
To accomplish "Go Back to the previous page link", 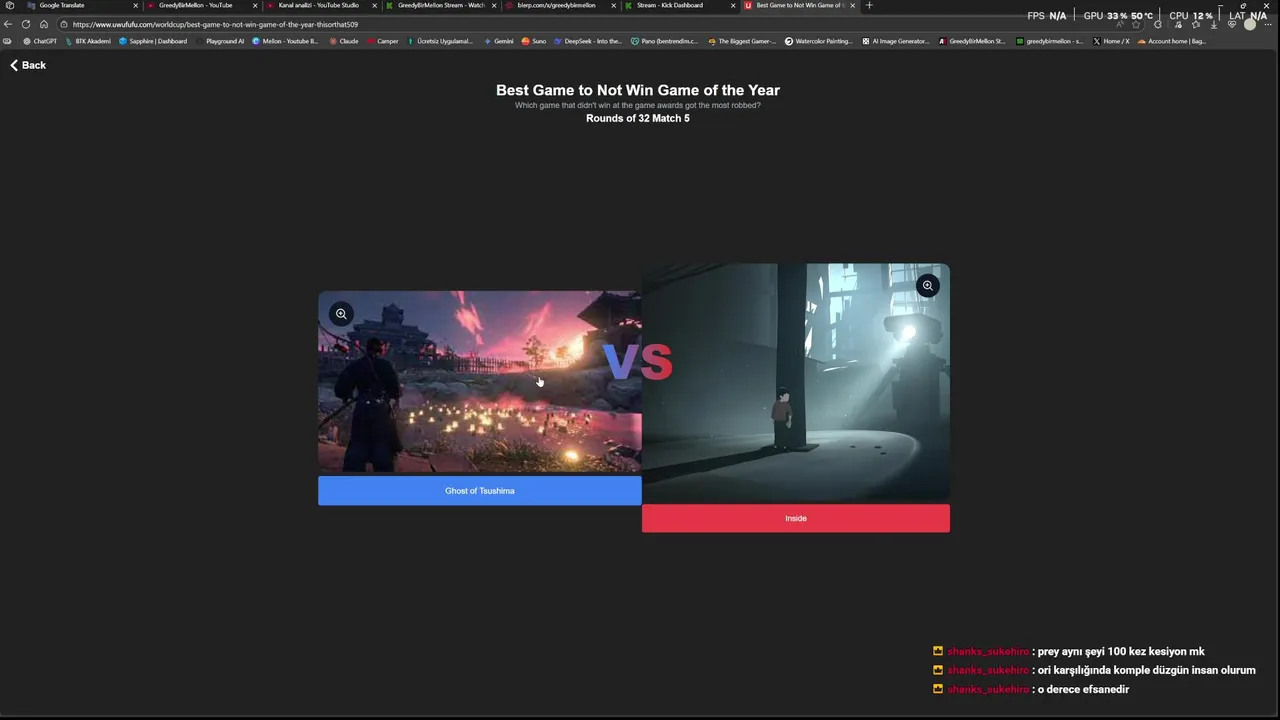I will pos(28,65).
